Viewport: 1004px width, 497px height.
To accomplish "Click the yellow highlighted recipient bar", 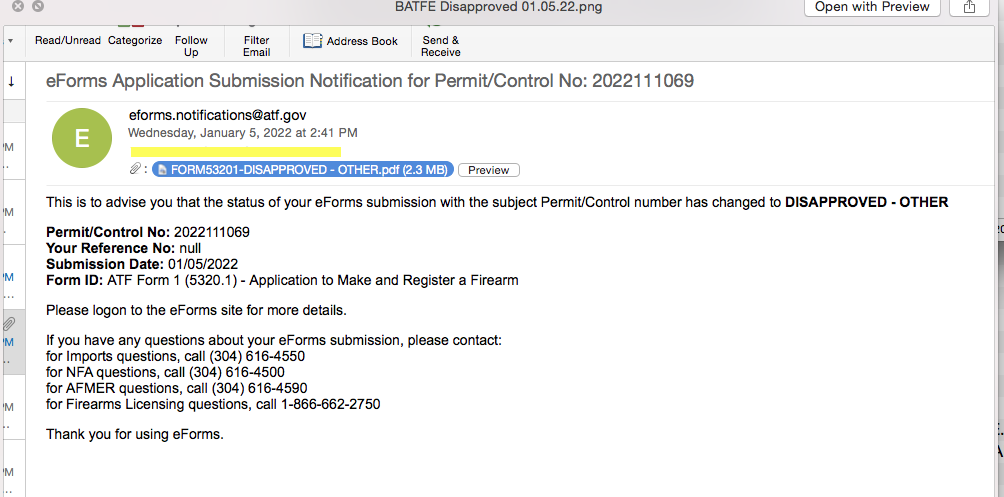I will tap(236, 152).
